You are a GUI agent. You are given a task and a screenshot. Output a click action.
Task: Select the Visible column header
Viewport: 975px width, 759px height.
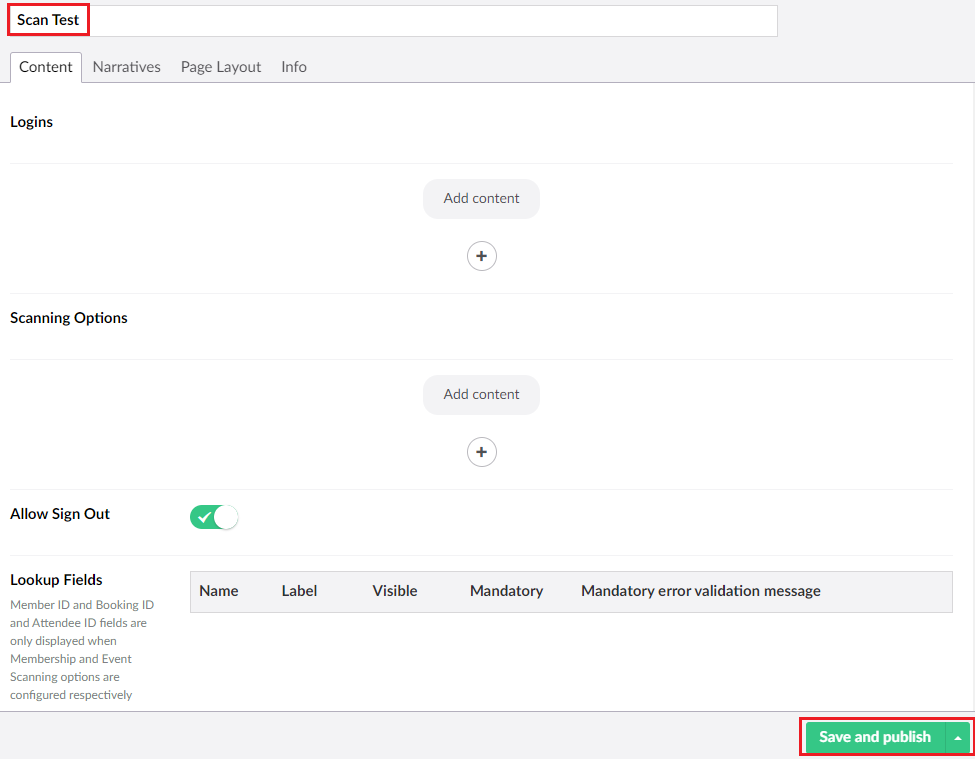click(x=395, y=591)
